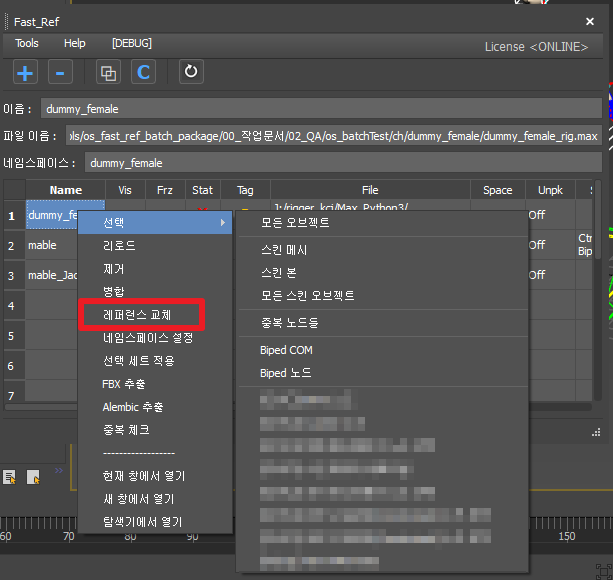Click the Vis column header
Image resolution: width=613 pixels, height=580 pixels.
pos(125,190)
